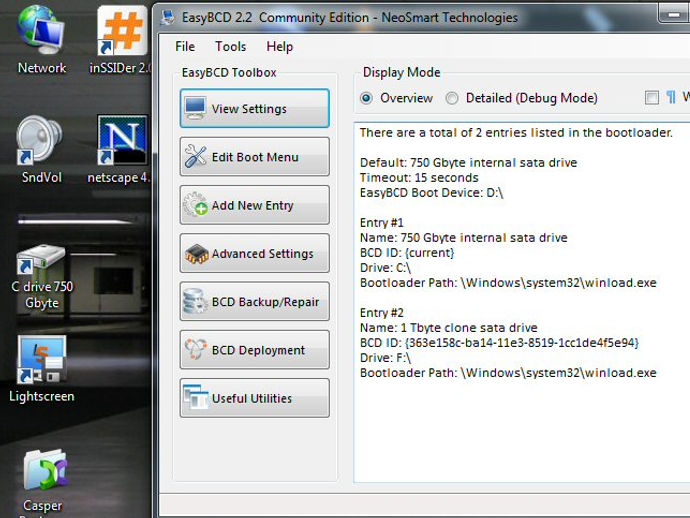This screenshot has width=690, height=518.
Task: Click the 'Timeout: 15 seconds' line
Action: pyautogui.click(x=419, y=178)
